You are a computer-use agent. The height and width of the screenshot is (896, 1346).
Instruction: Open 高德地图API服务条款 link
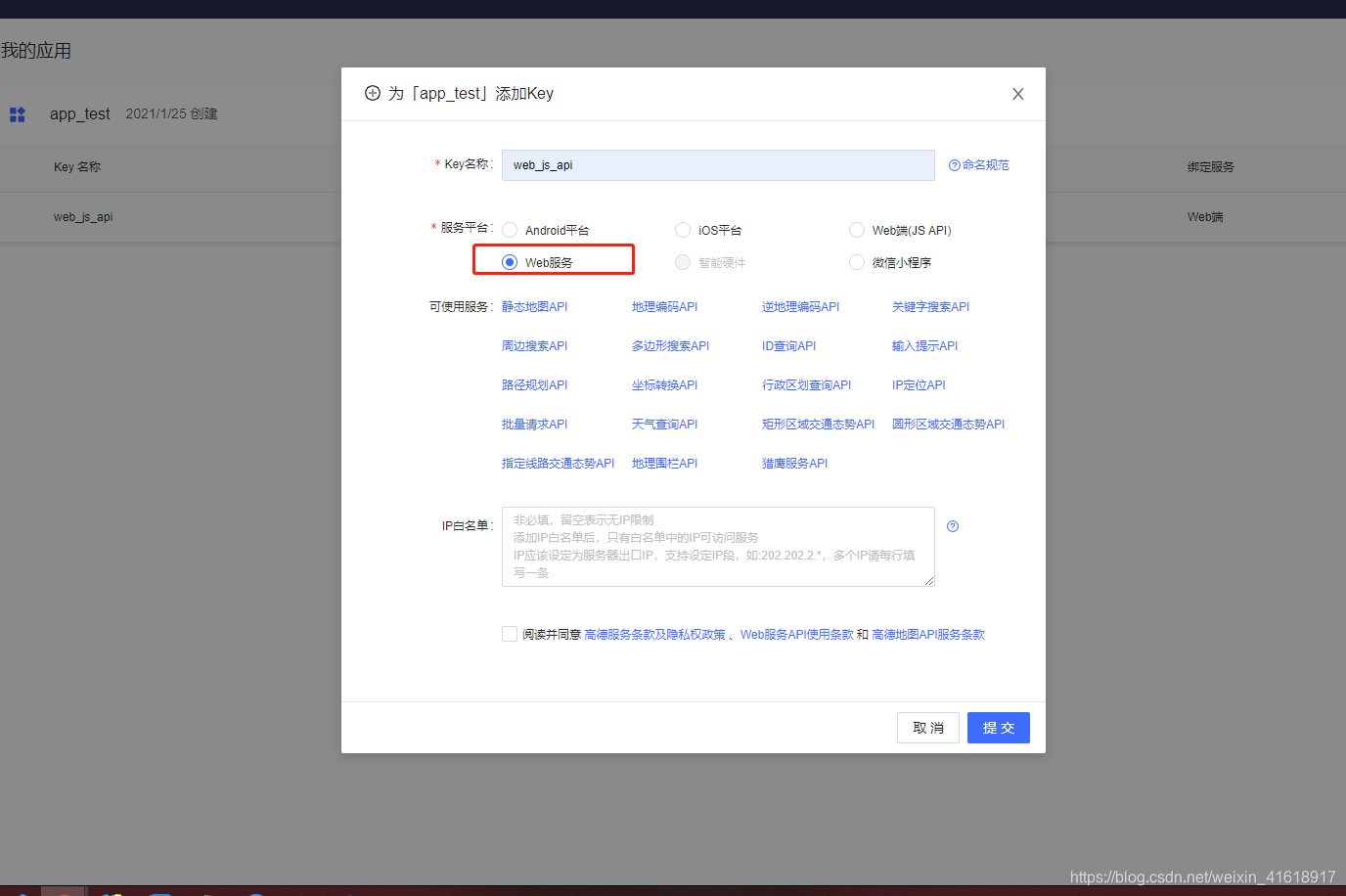tap(928, 635)
